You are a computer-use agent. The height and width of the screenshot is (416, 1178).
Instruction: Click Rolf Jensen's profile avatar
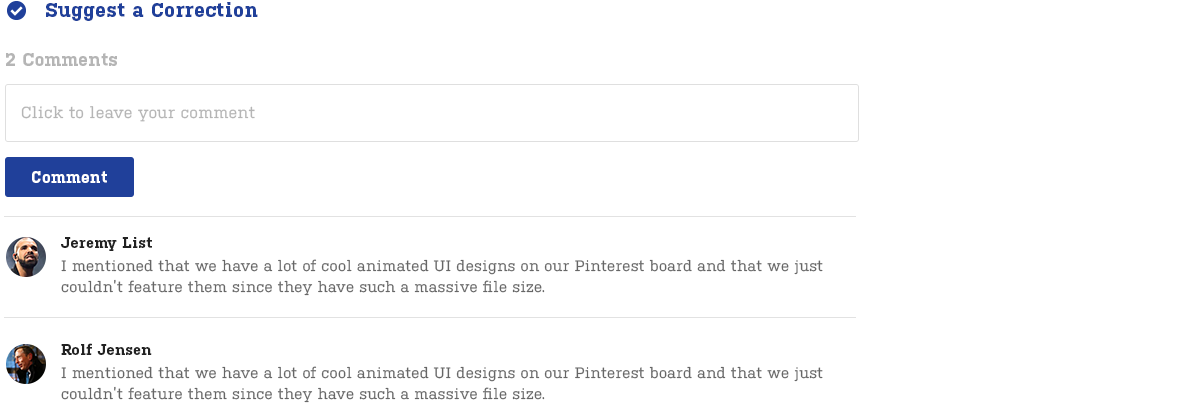pyautogui.click(x=26, y=364)
